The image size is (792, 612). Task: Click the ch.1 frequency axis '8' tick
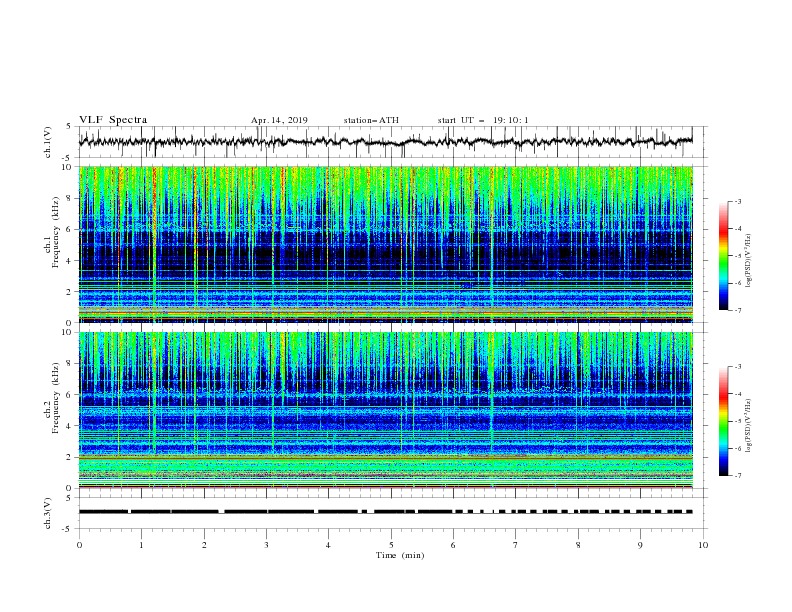(70, 198)
